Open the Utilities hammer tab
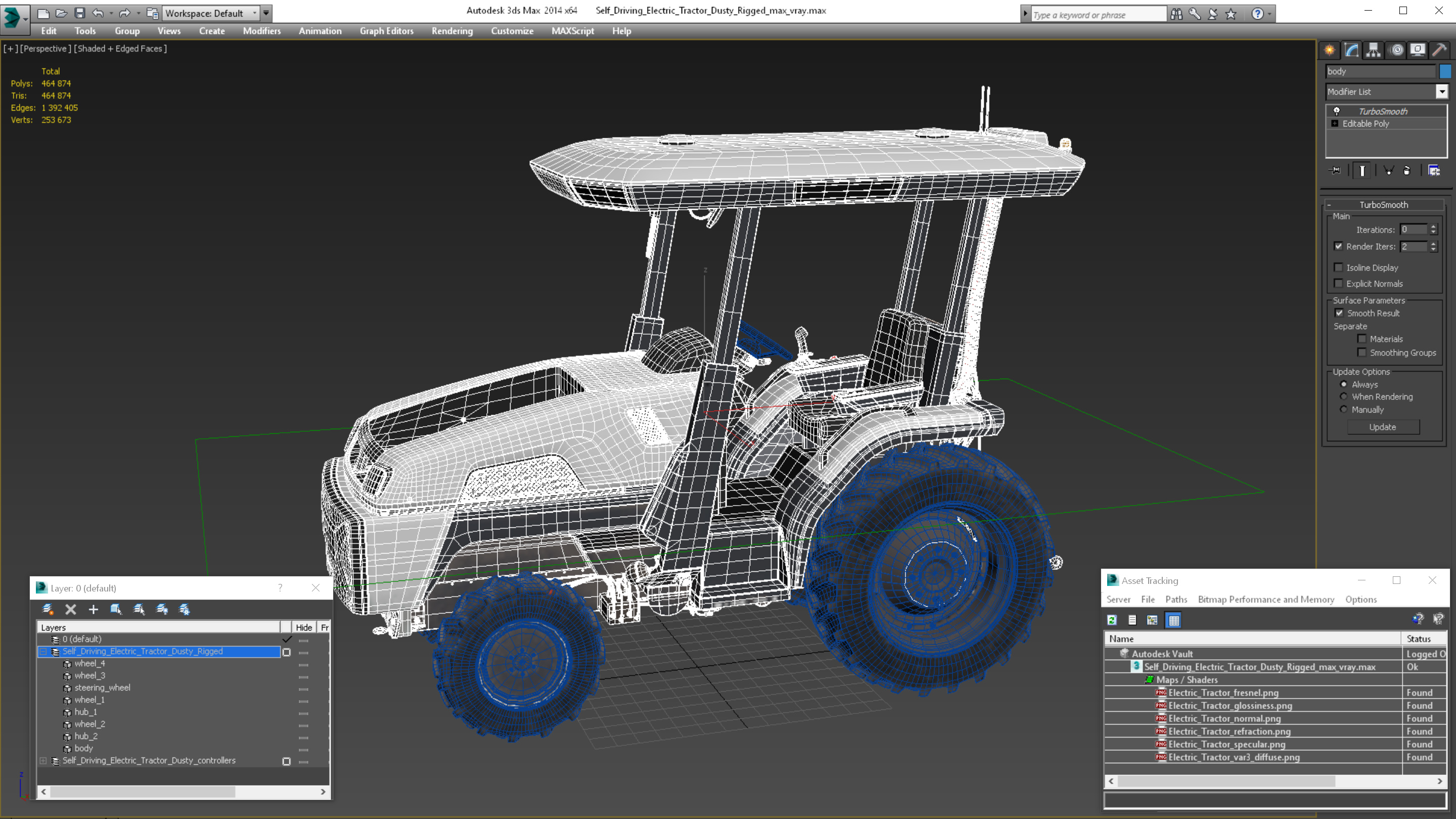This screenshot has width=1456, height=819. tap(1439, 51)
